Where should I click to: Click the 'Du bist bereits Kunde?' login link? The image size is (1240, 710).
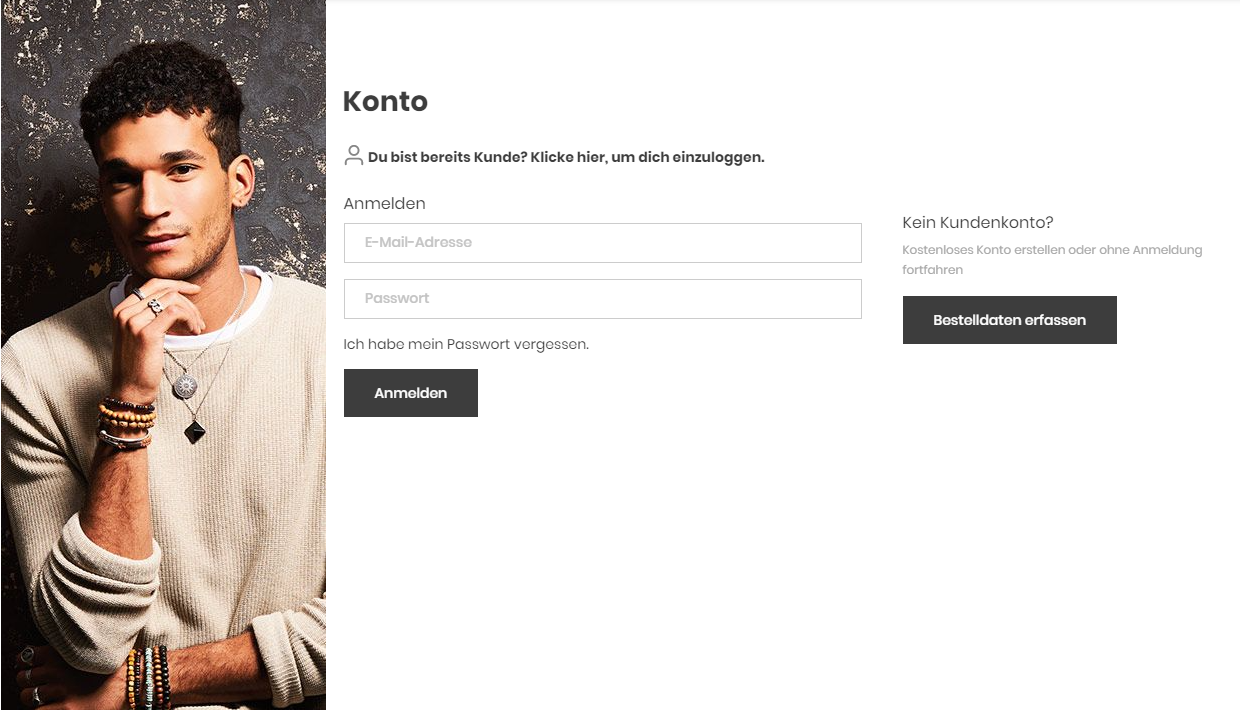pyautogui.click(x=566, y=157)
